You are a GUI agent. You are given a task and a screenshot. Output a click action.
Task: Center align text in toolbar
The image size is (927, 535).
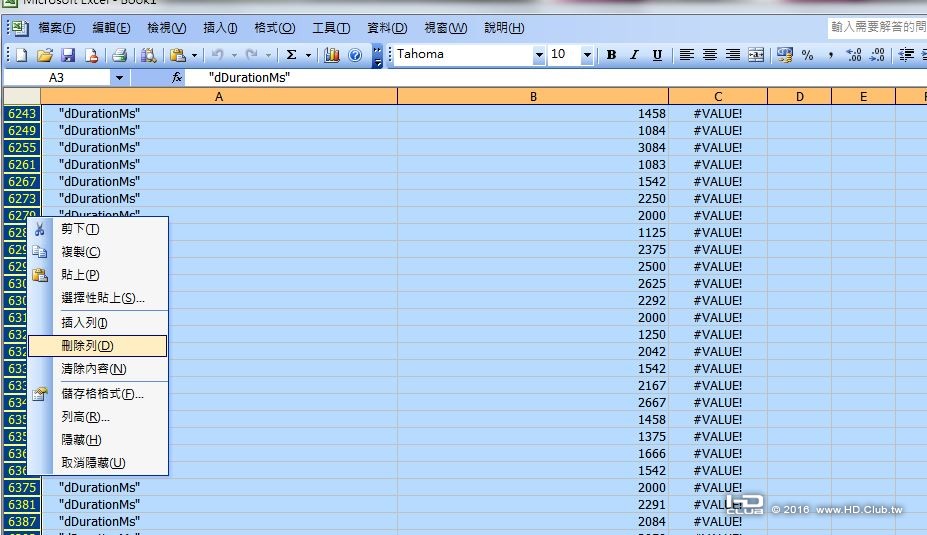pyautogui.click(x=709, y=55)
